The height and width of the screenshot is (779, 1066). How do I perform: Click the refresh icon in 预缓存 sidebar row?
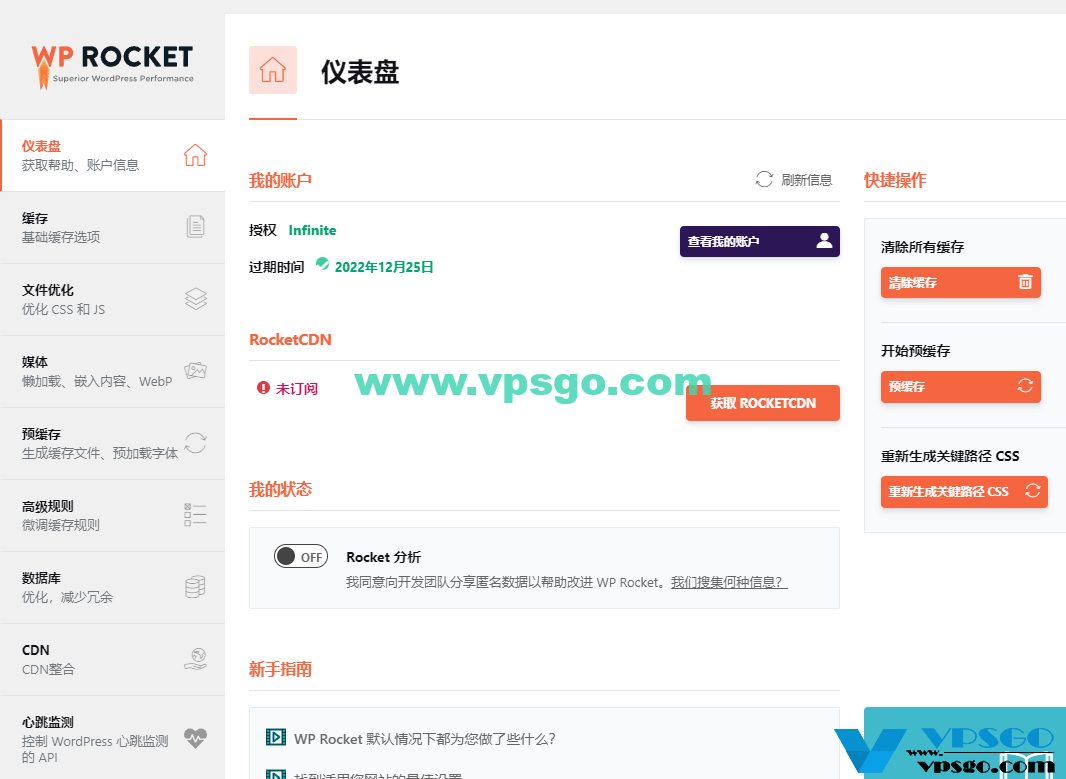[195, 443]
